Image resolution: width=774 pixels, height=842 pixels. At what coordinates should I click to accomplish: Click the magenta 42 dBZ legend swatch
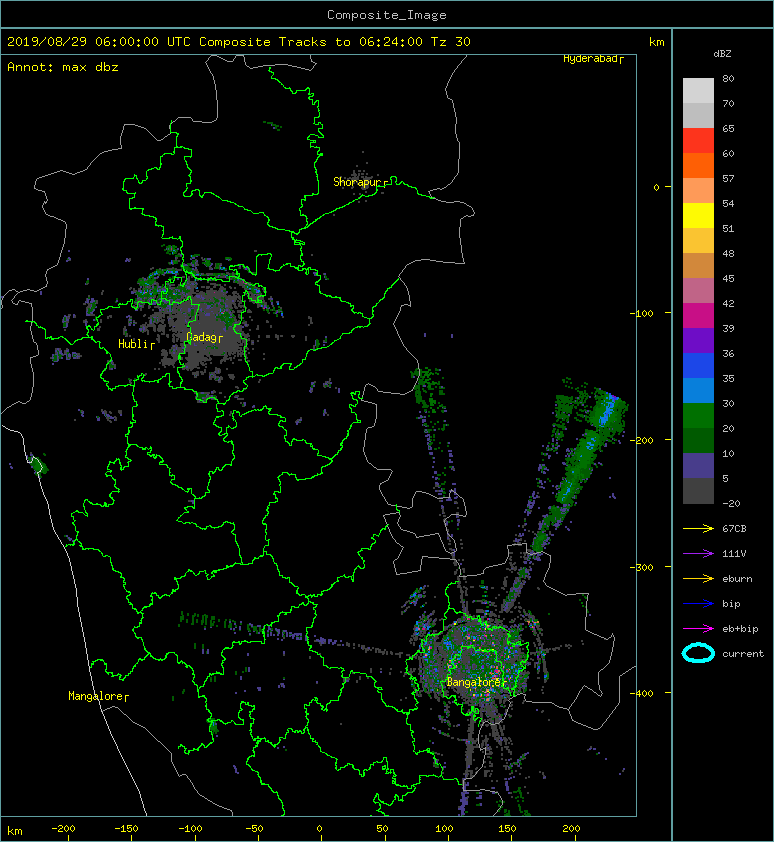698,315
